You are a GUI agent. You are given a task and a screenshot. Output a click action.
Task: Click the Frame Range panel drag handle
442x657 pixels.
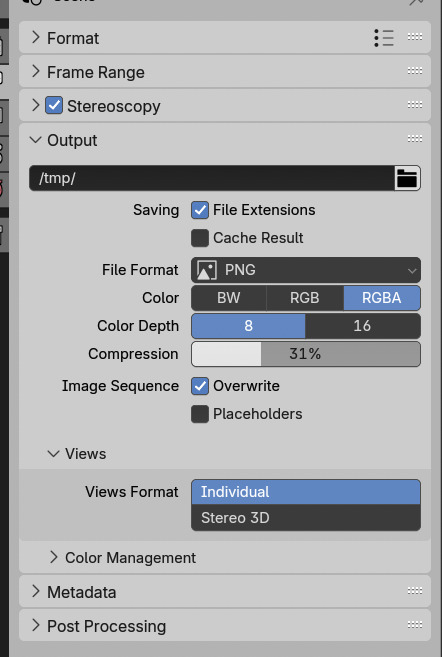pyautogui.click(x=414, y=71)
